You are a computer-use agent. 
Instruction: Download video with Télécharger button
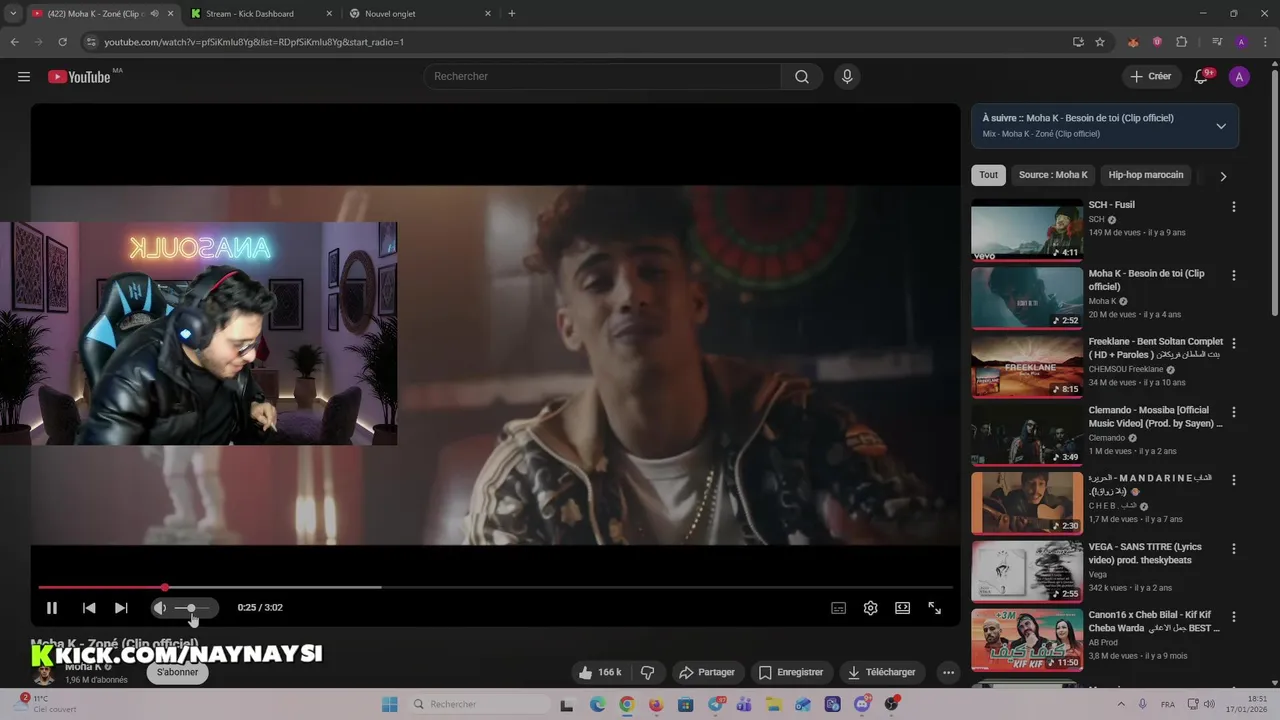point(881,673)
